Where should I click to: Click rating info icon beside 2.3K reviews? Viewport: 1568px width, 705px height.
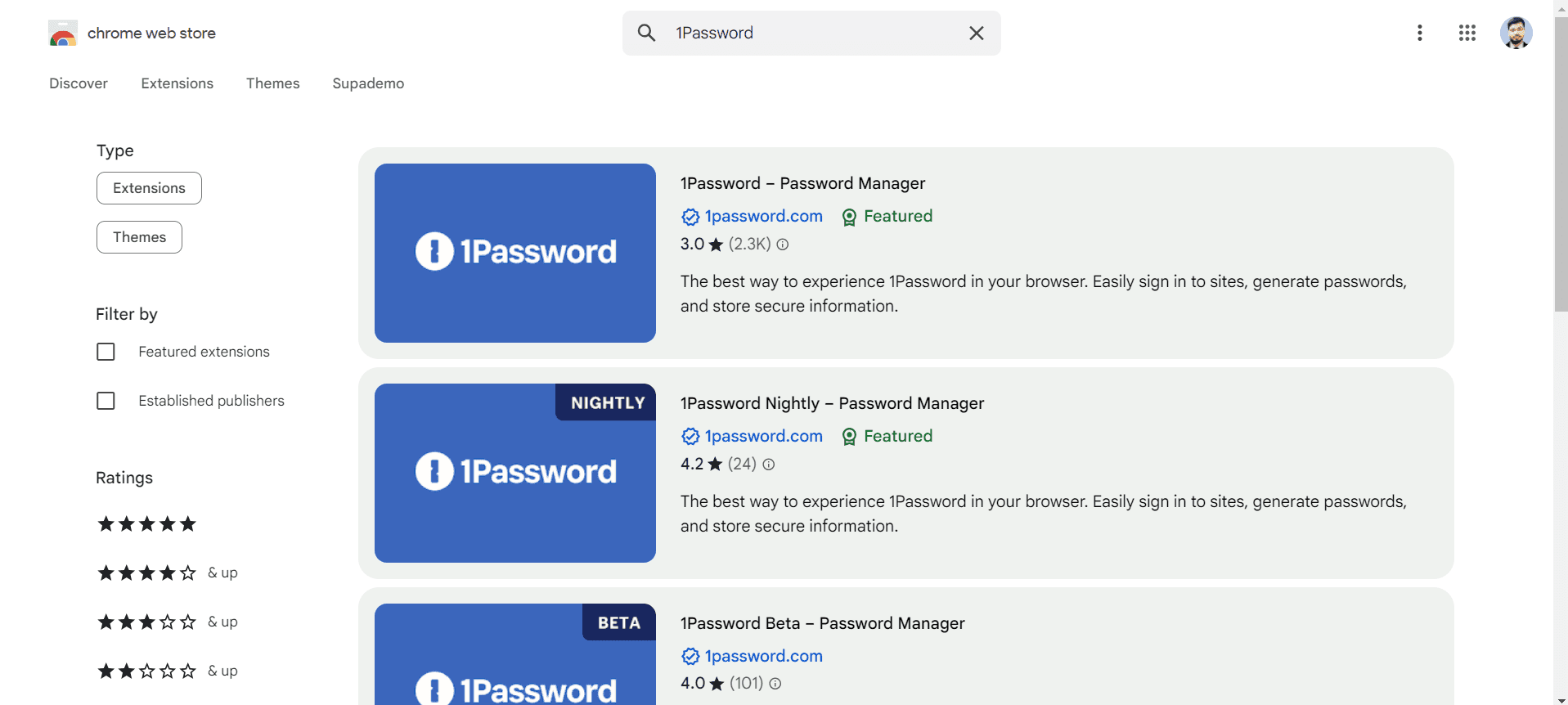[x=782, y=245]
